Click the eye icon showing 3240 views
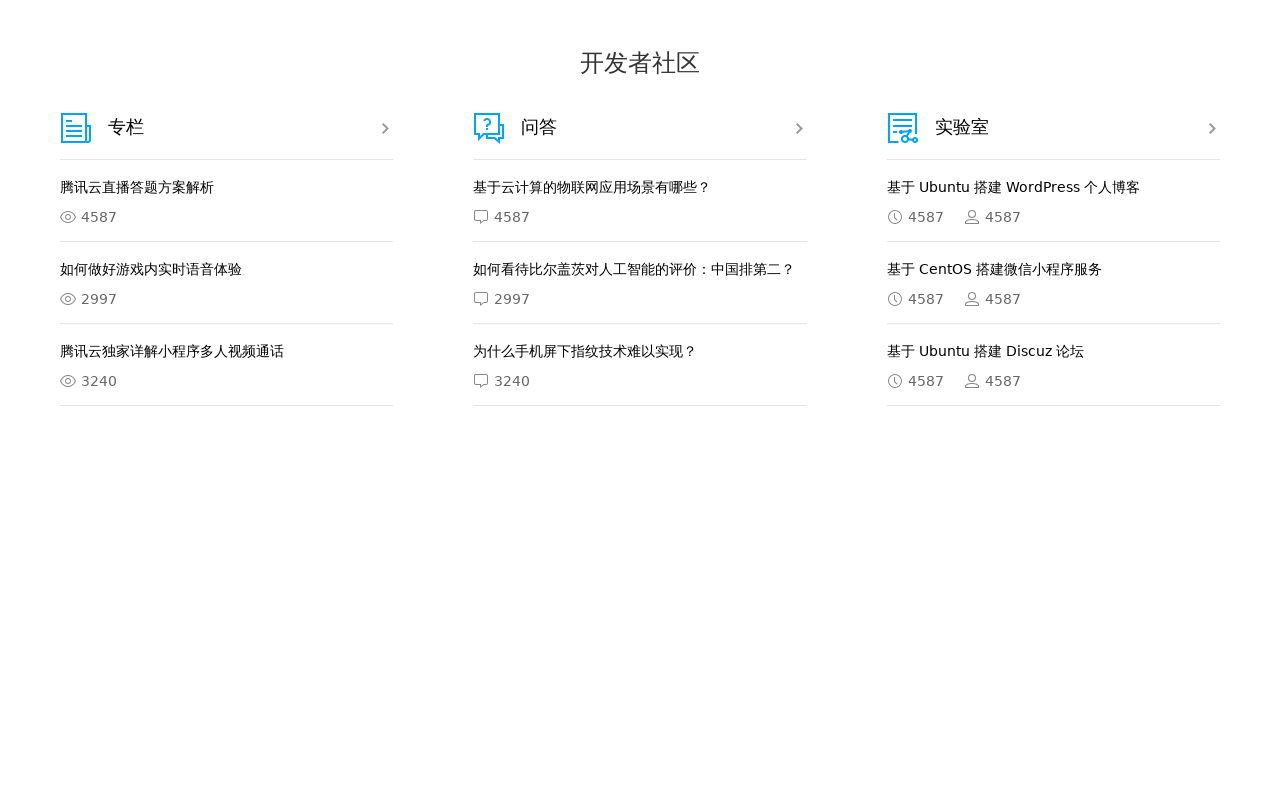Viewport: 1280px width, 800px height. coord(66,379)
